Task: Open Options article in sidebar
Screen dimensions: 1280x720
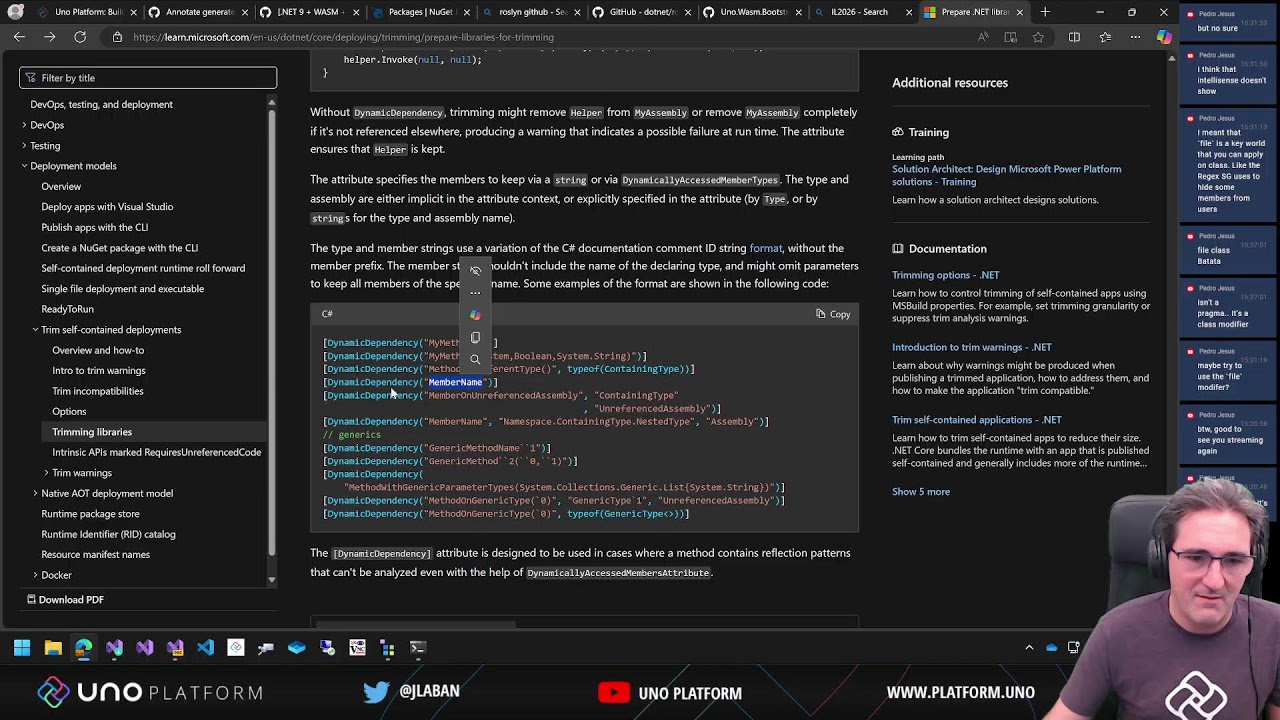Action: (69, 411)
